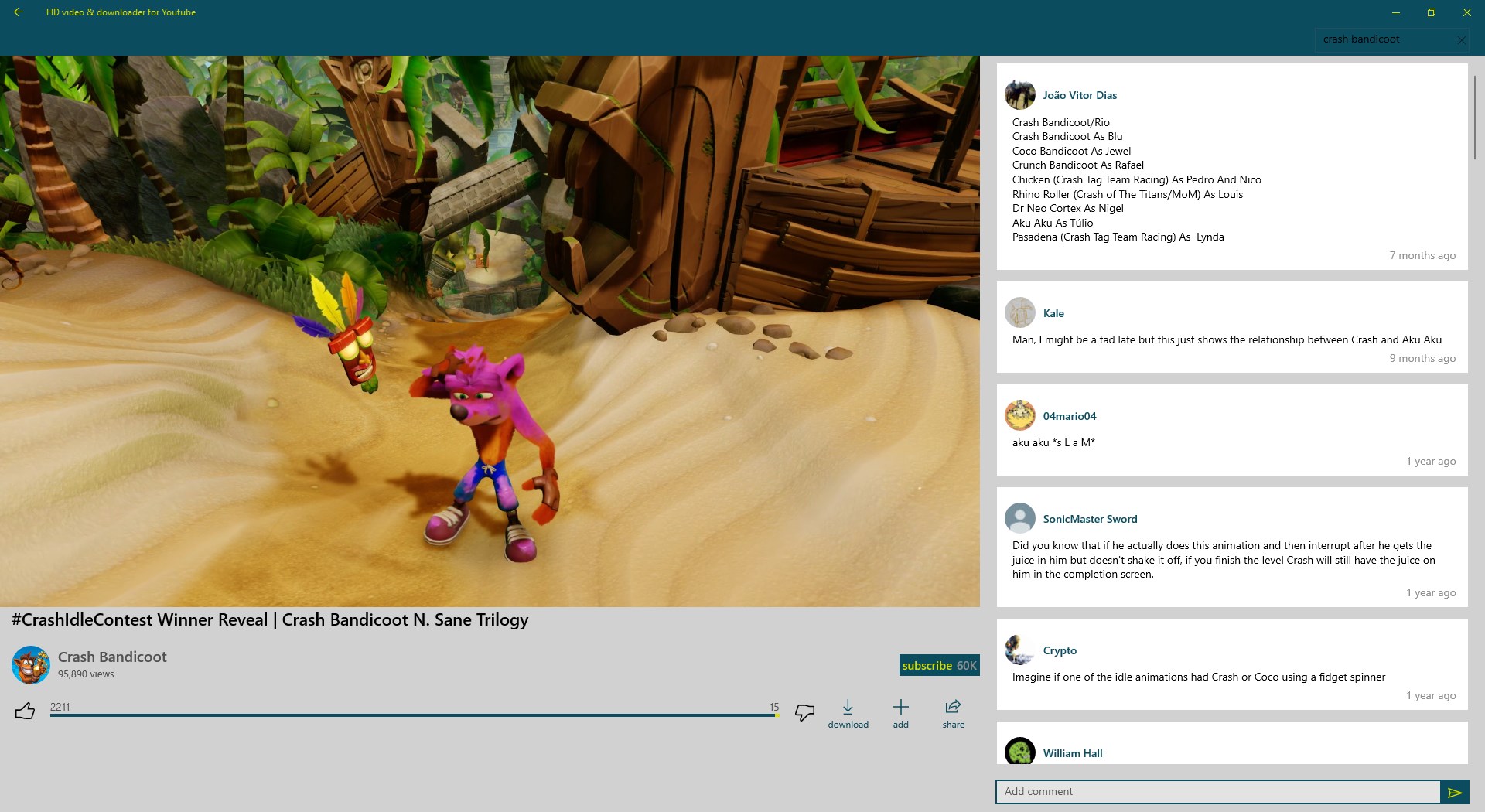1485x812 pixels.
Task: Open SonicMaster Sword's avatar
Action: click(x=1020, y=519)
